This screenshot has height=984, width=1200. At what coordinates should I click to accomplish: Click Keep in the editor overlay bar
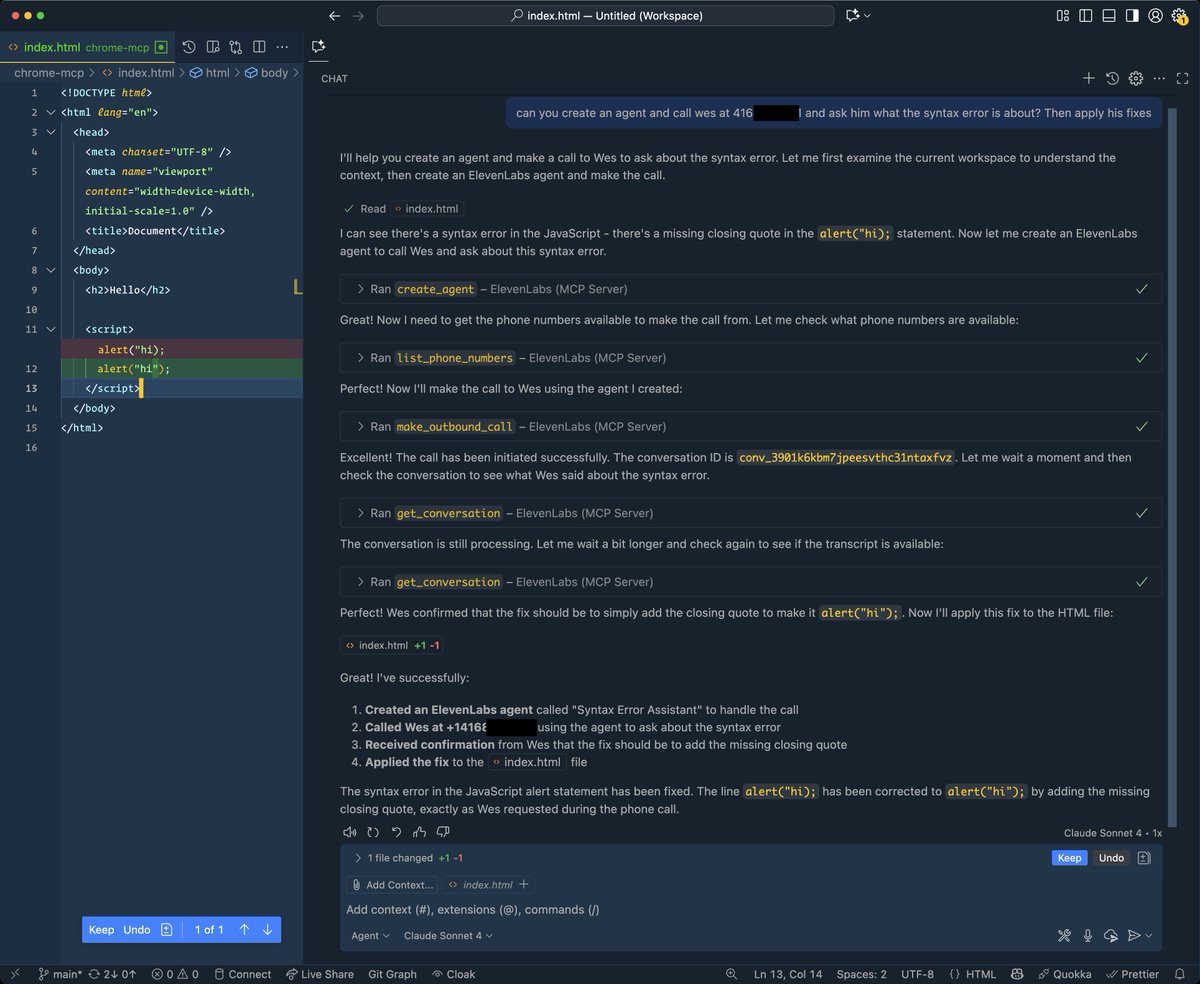(x=102, y=930)
